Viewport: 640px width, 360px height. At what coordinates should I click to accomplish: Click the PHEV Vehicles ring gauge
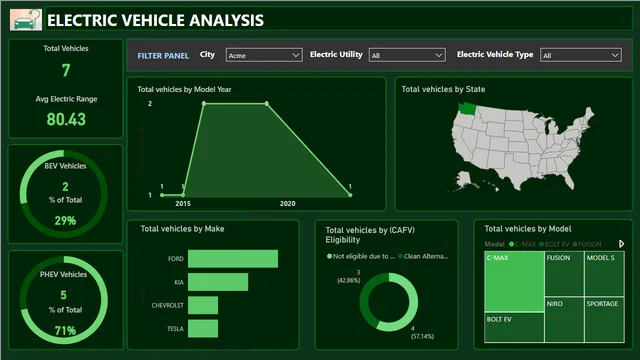tap(64, 300)
